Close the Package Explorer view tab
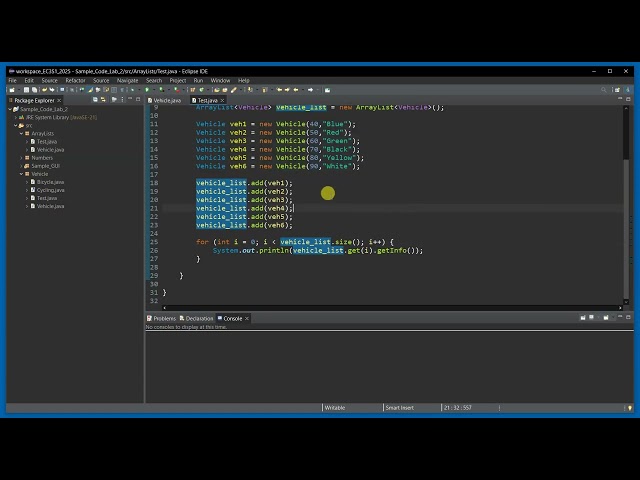 [x=59, y=100]
